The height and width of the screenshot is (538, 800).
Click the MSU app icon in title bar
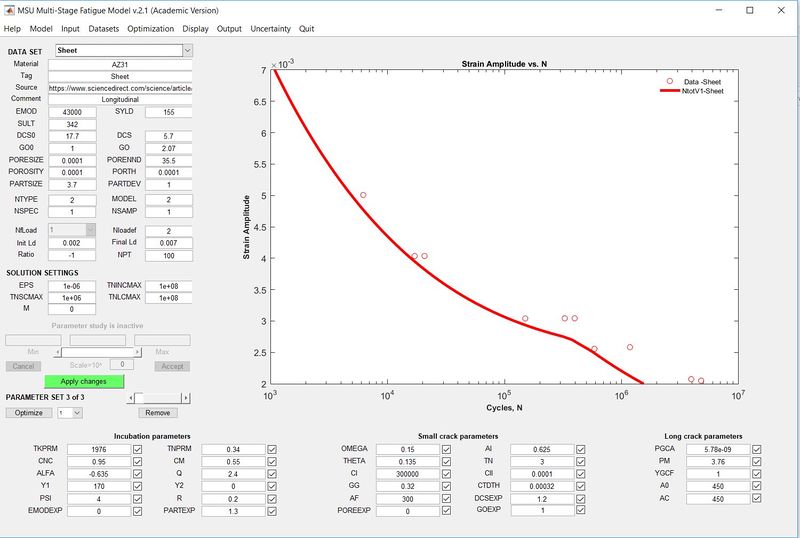point(11,9)
